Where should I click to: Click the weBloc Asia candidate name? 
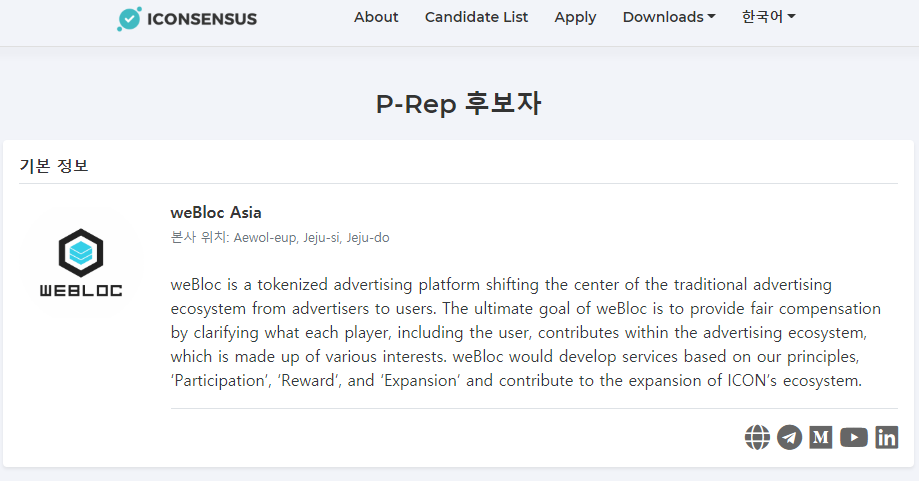pyautogui.click(x=216, y=212)
